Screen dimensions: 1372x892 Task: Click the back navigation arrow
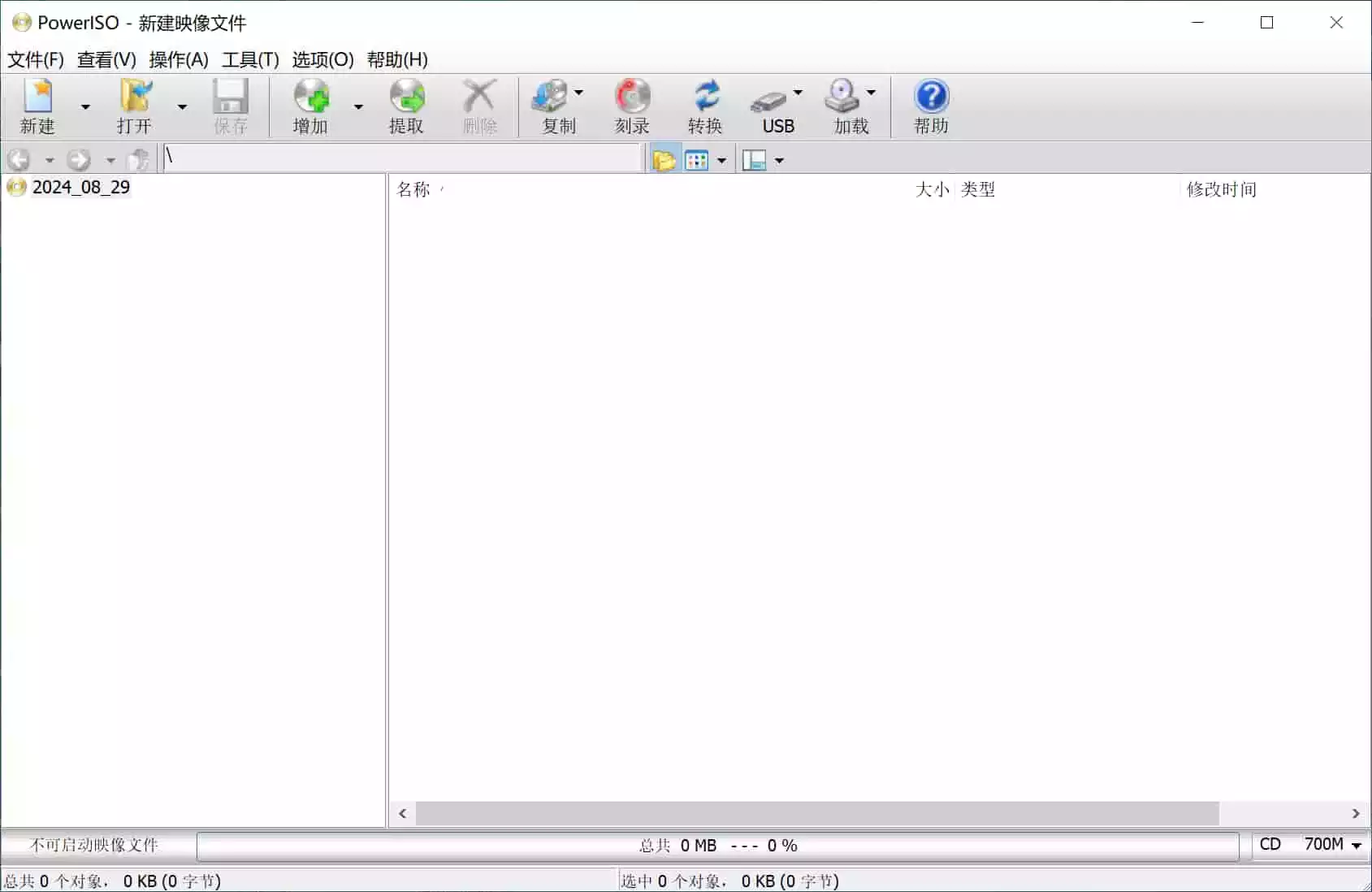pyautogui.click(x=19, y=159)
